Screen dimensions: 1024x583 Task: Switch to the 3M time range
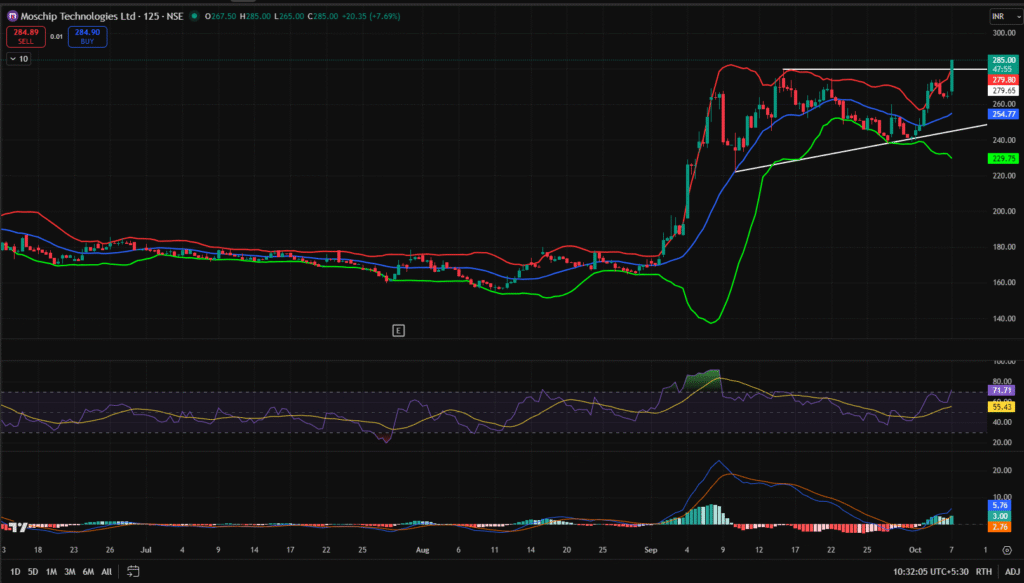tap(69, 571)
